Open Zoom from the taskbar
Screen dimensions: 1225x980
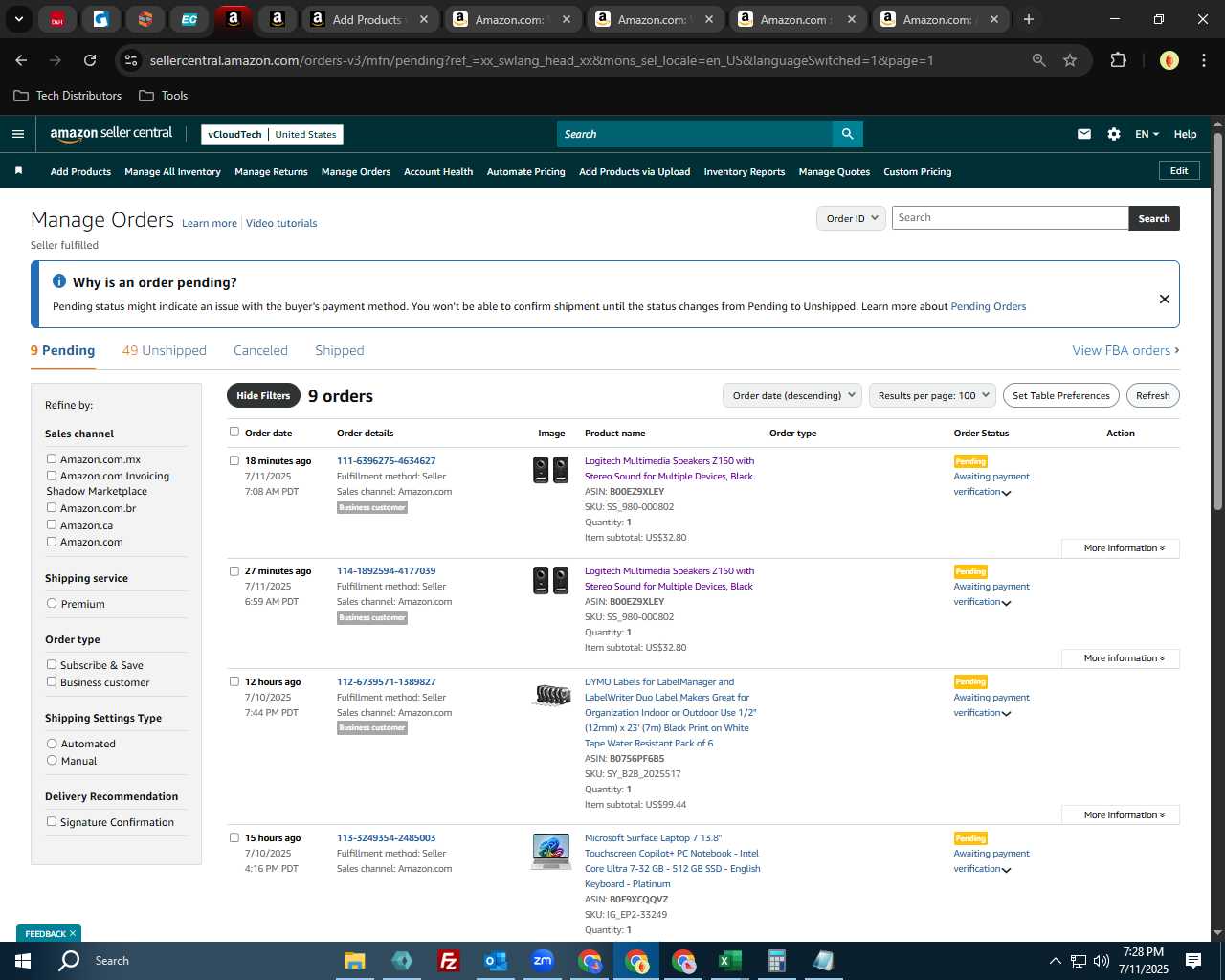(543, 961)
